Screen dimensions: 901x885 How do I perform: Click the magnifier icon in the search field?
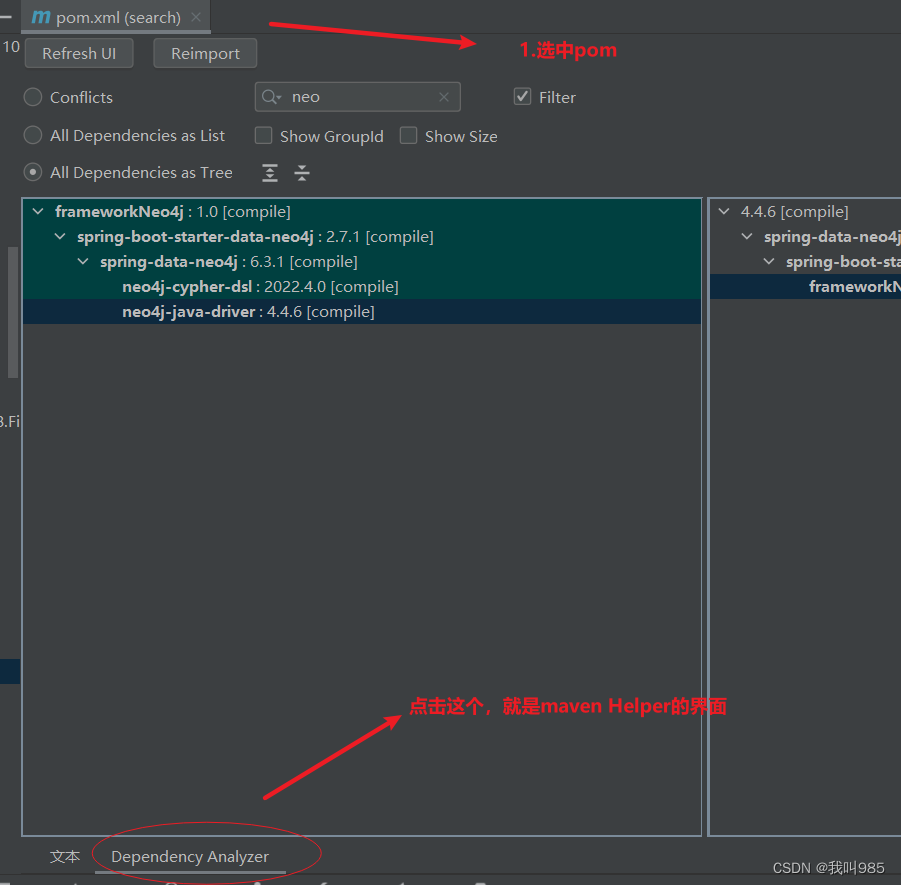(271, 96)
